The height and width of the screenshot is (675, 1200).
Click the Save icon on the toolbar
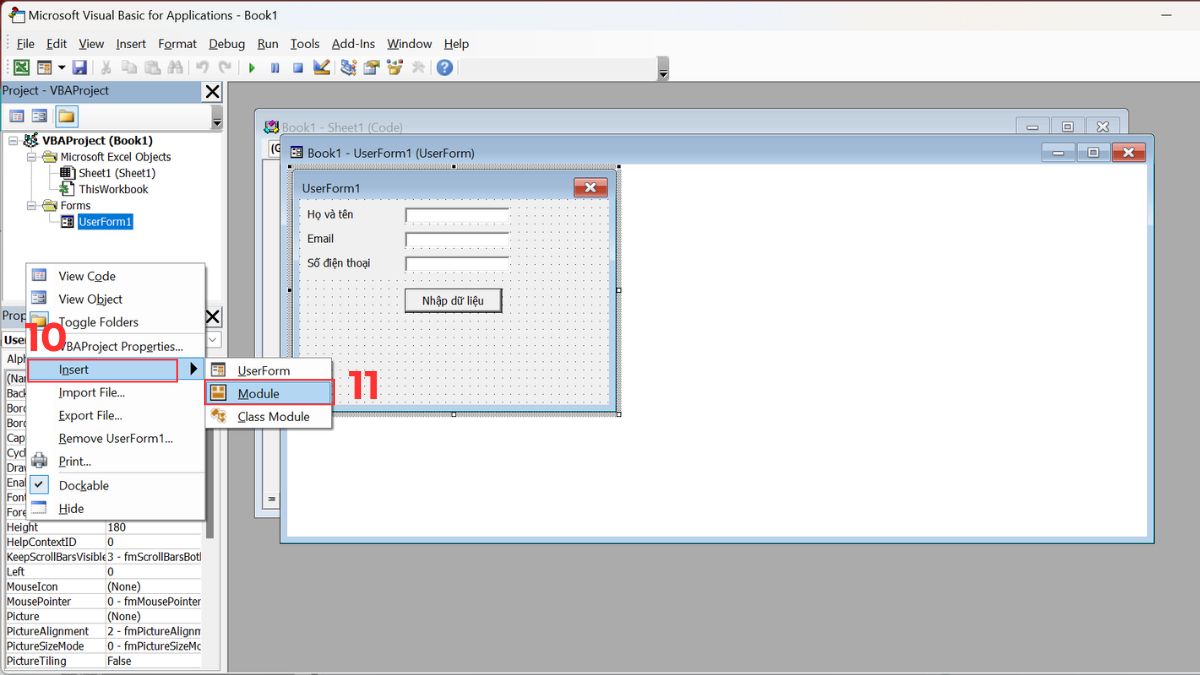pyautogui.click(x=80, y=66)
